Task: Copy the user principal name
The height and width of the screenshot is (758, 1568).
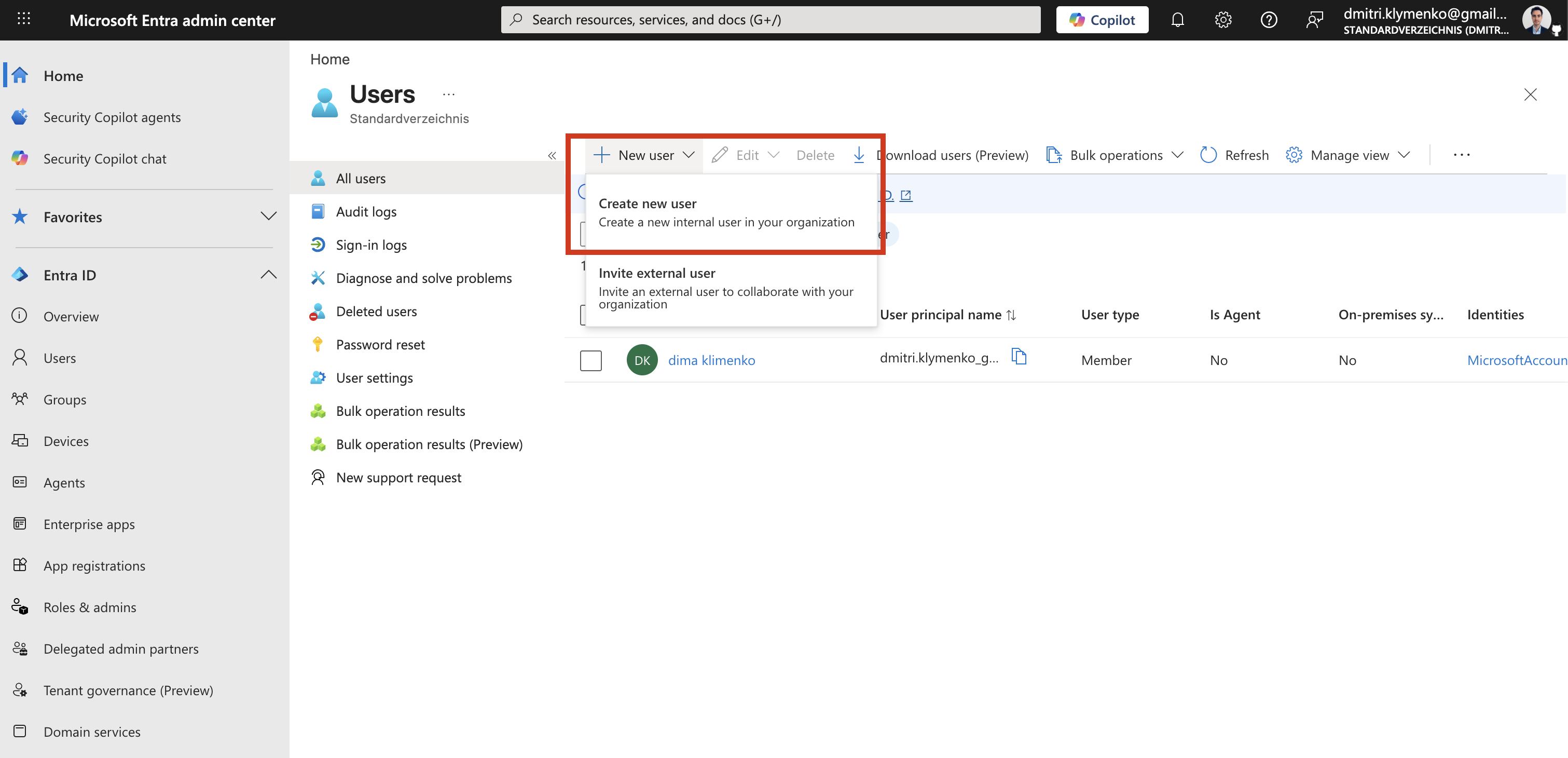Action: pos(1019,356)
